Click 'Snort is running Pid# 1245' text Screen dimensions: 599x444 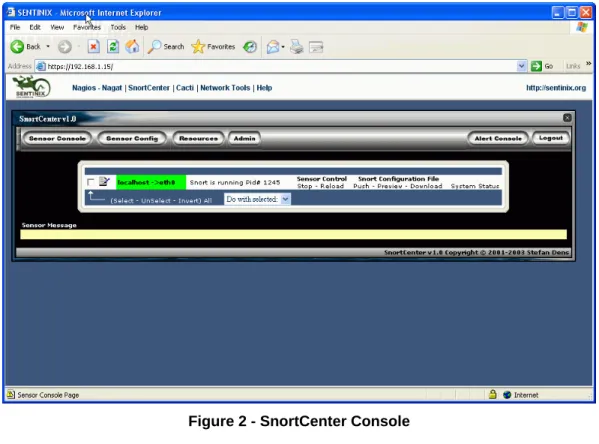click(x=235, y=182)
